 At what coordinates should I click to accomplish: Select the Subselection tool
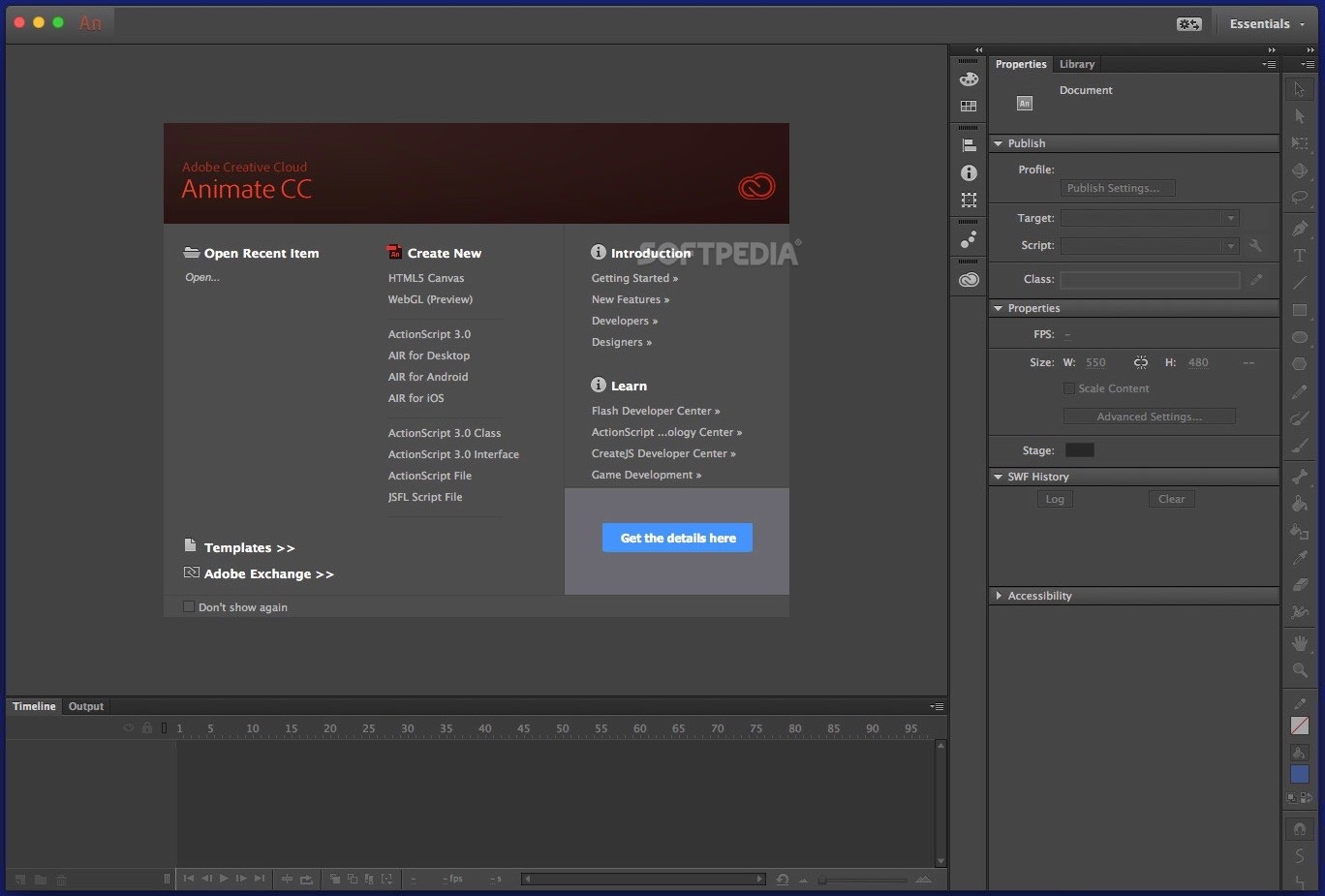(x=1300, y=116)
